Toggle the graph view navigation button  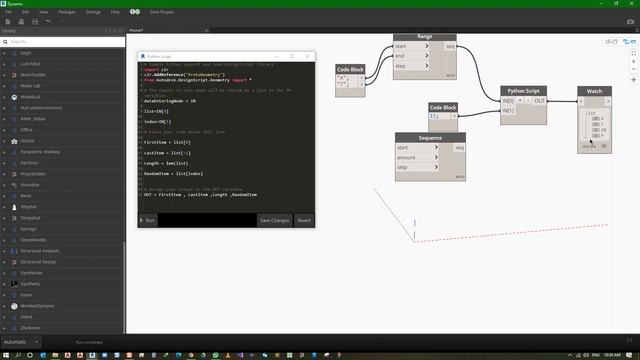point(629,42)
